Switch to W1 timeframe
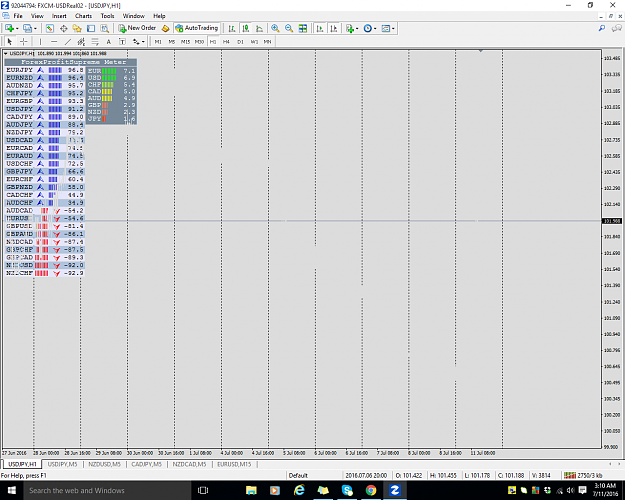 click(x=254, y=41)
